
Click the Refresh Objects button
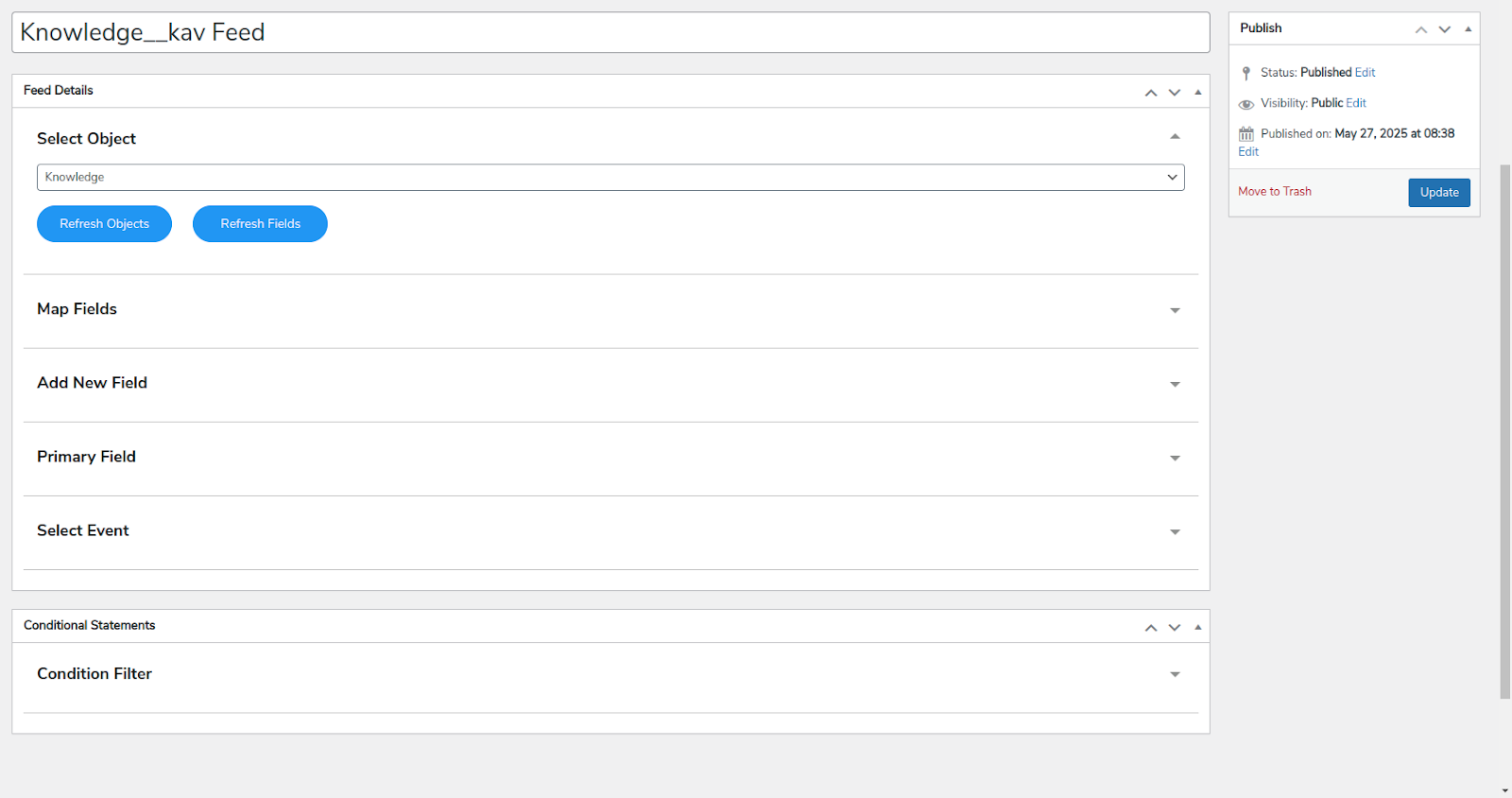[x=104, y=224]
